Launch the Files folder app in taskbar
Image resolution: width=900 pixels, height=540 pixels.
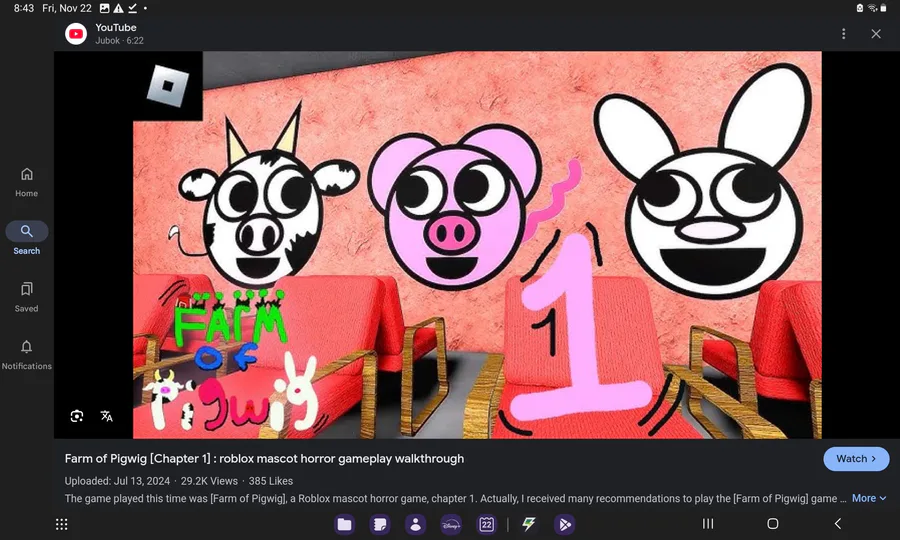pyautogui.click(x=344, y=524)
